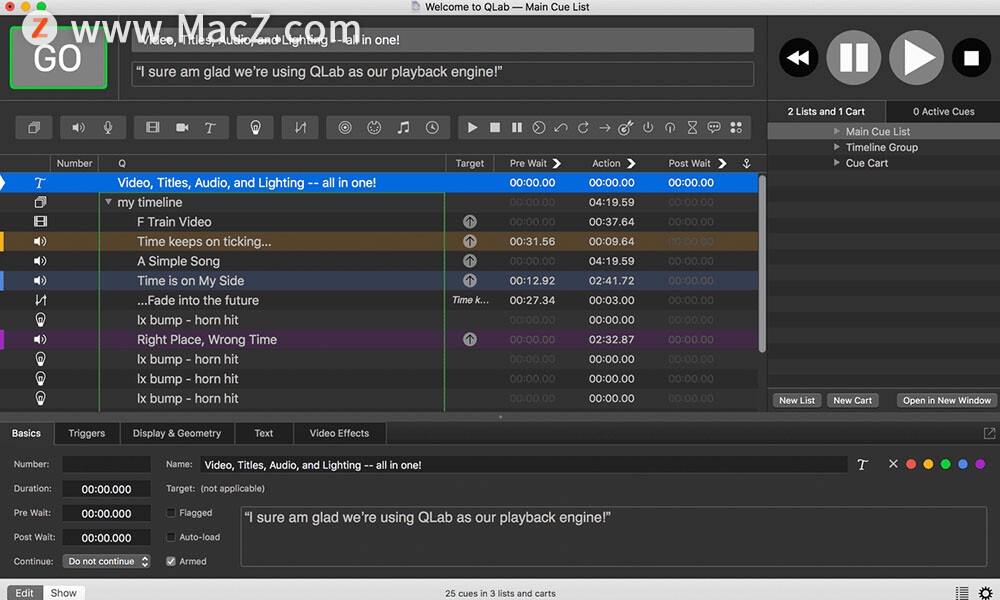The width and height of the screenshot is (1000, 600).
Task: Add a Text cue from cue toolbar
Action: coord(210,128)
